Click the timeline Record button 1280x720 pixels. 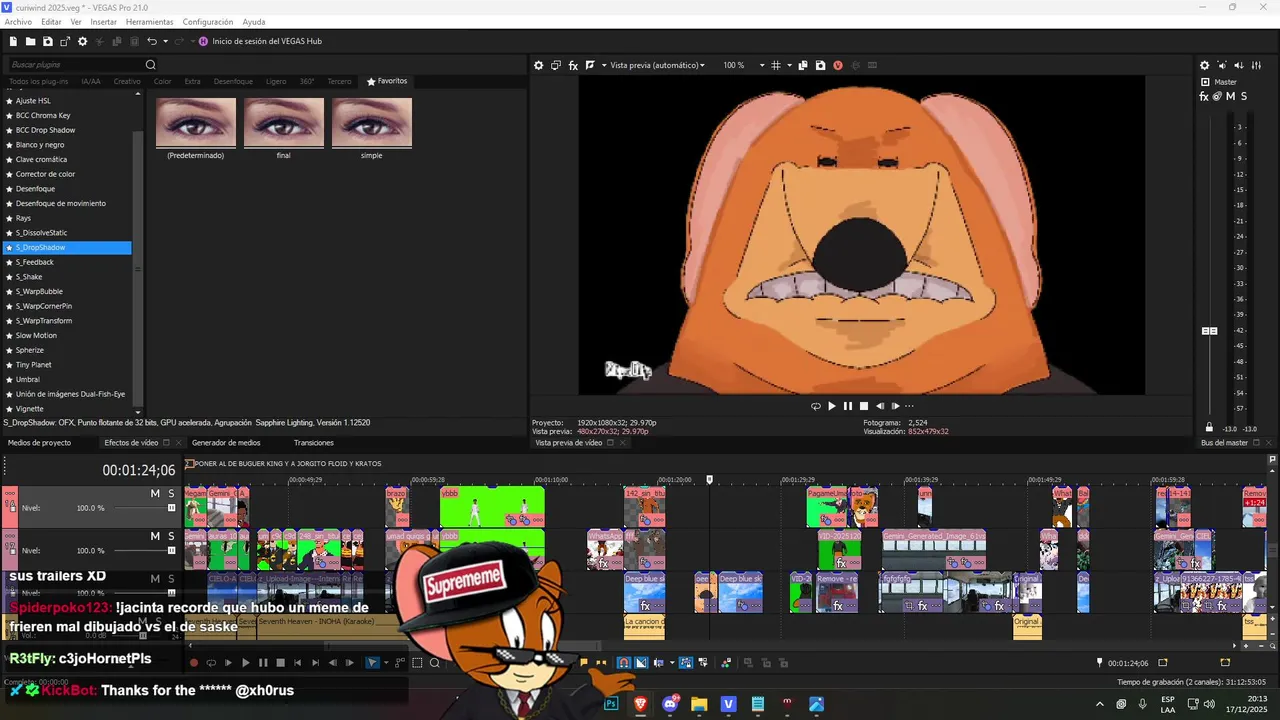click(x=194, y=663)
